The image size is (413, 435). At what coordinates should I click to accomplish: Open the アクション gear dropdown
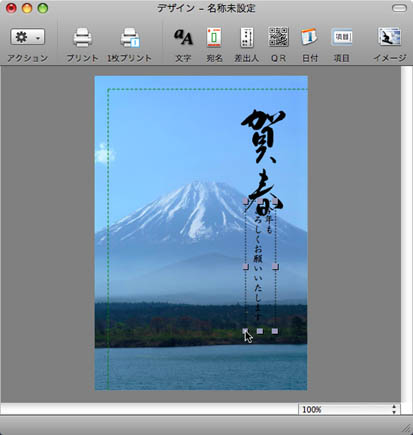click(28, 37)
